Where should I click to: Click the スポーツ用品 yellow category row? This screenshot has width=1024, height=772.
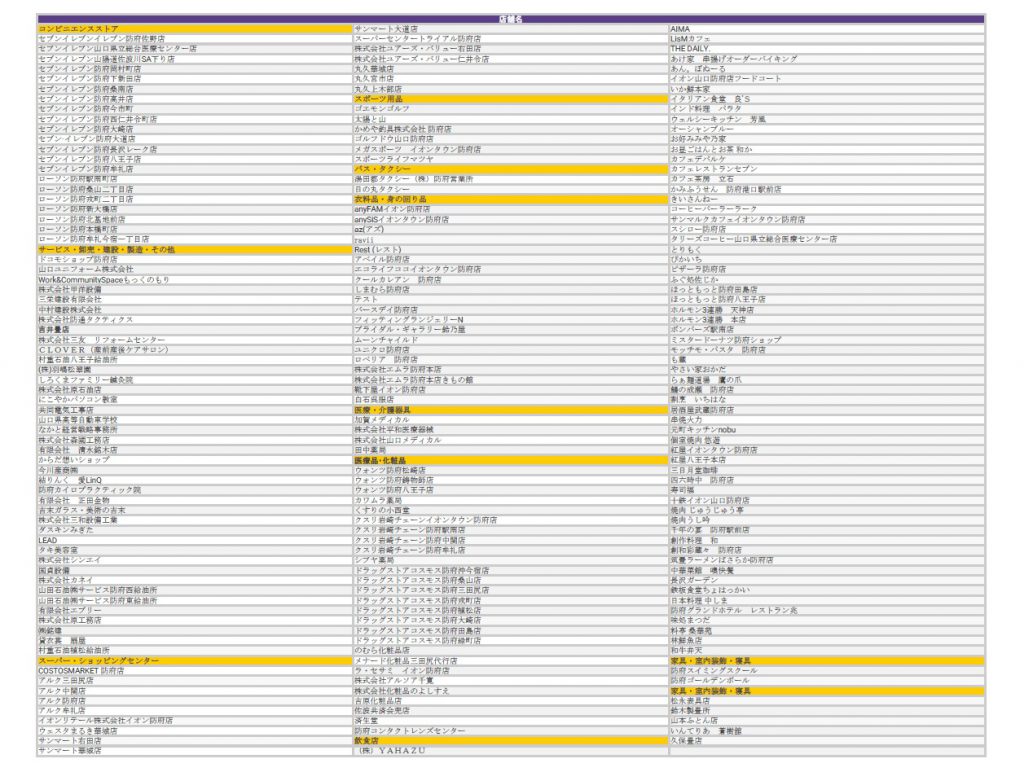379,99
